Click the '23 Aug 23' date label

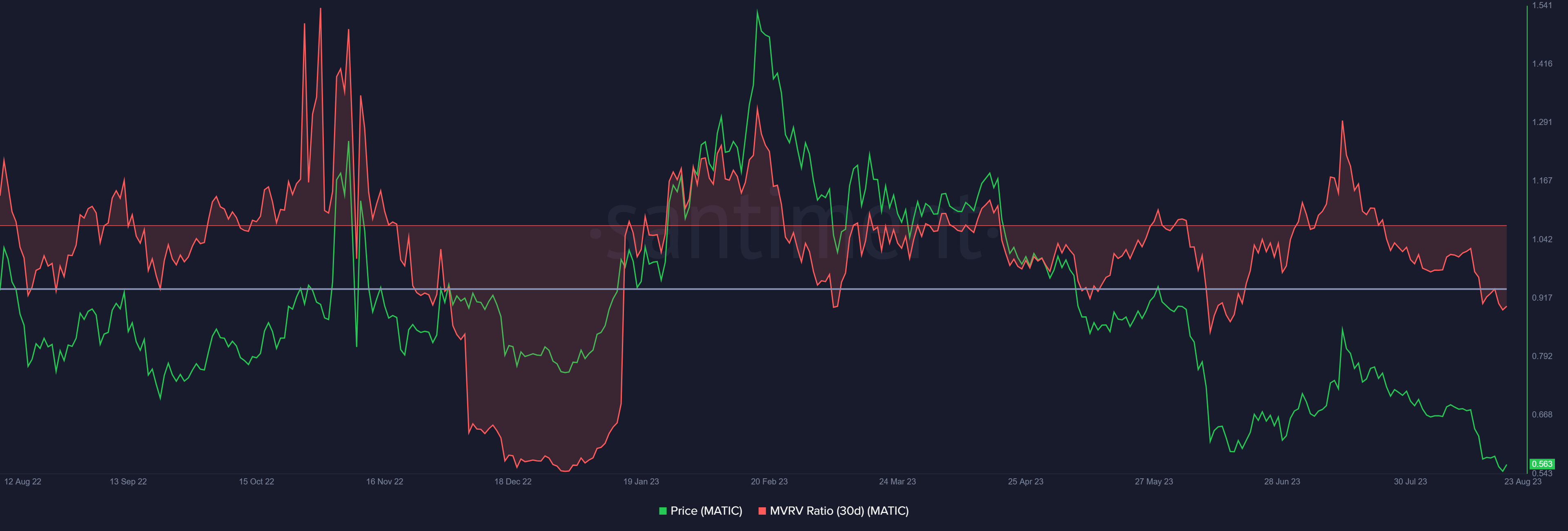pos(1523,482)
